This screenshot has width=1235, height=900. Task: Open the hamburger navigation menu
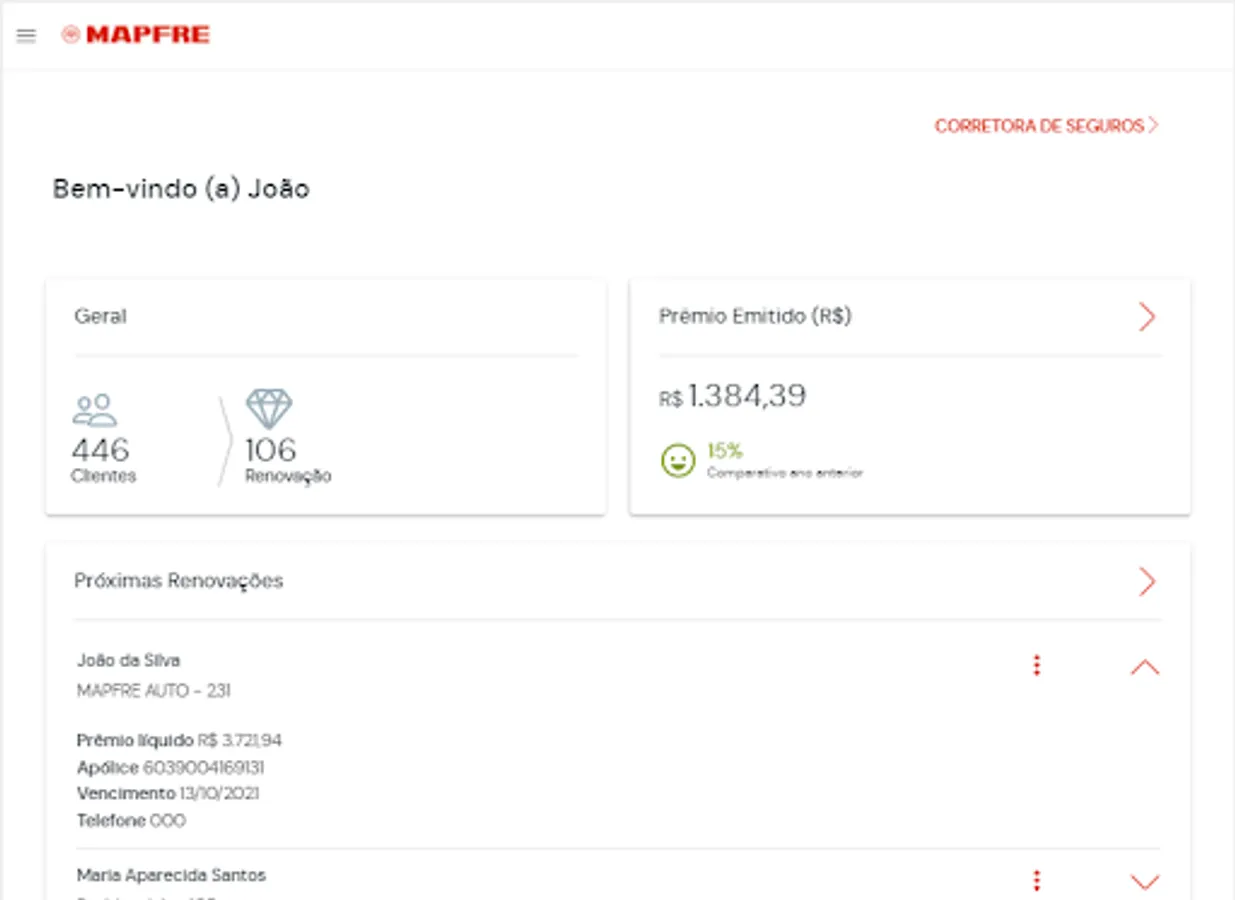(27, 35)
